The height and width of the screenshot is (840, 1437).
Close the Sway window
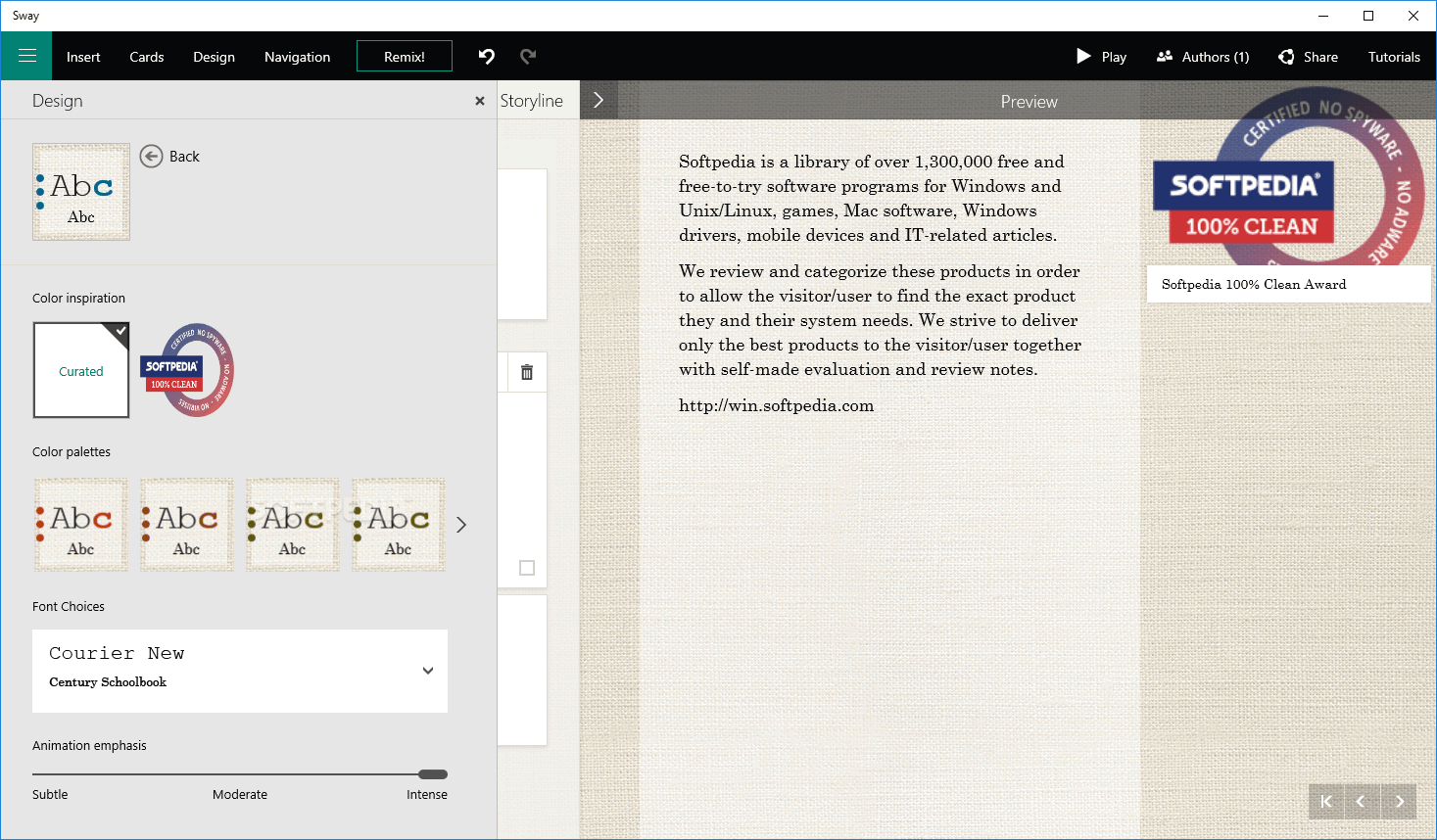[x=1413, y=16]
